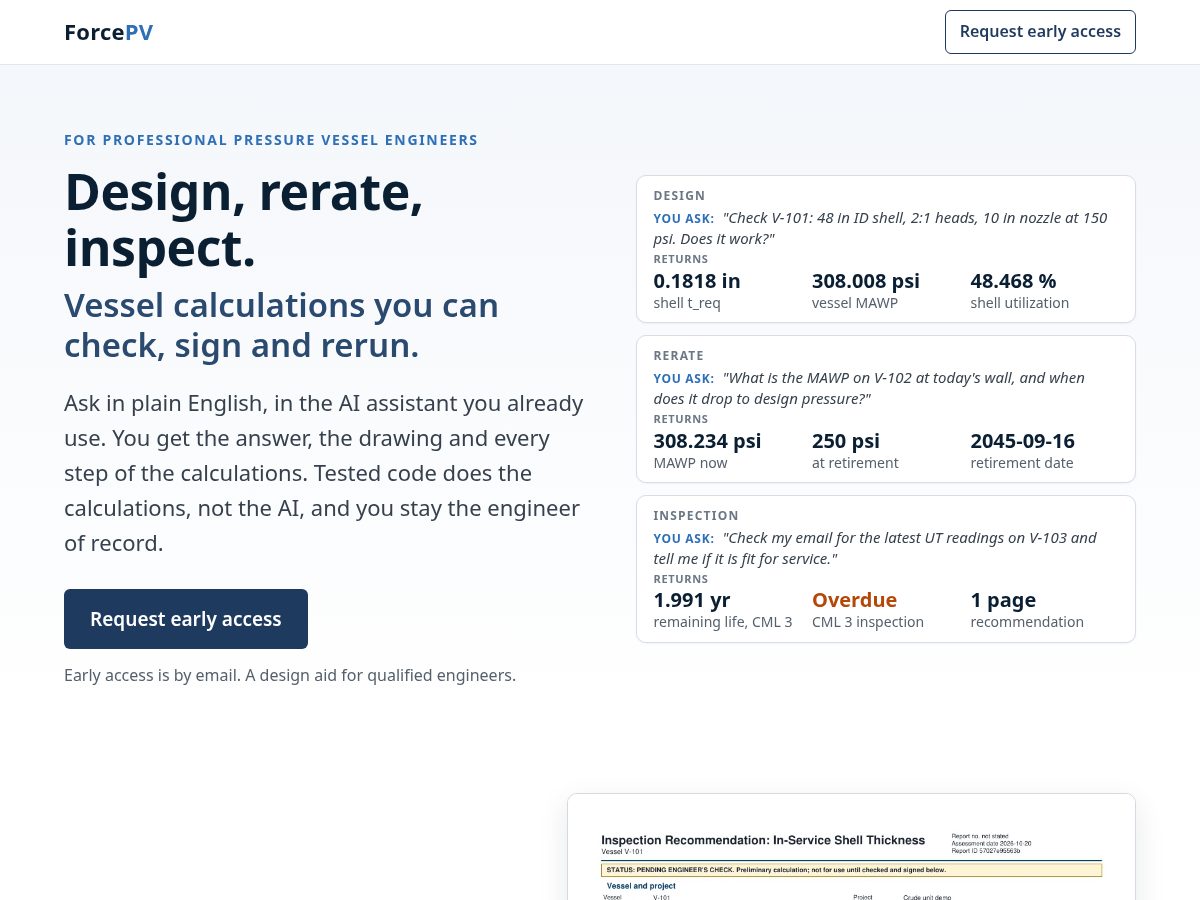1200x900 pixels.
Task: Click the "CML 3 inspection" label
Action: (868, 622)
